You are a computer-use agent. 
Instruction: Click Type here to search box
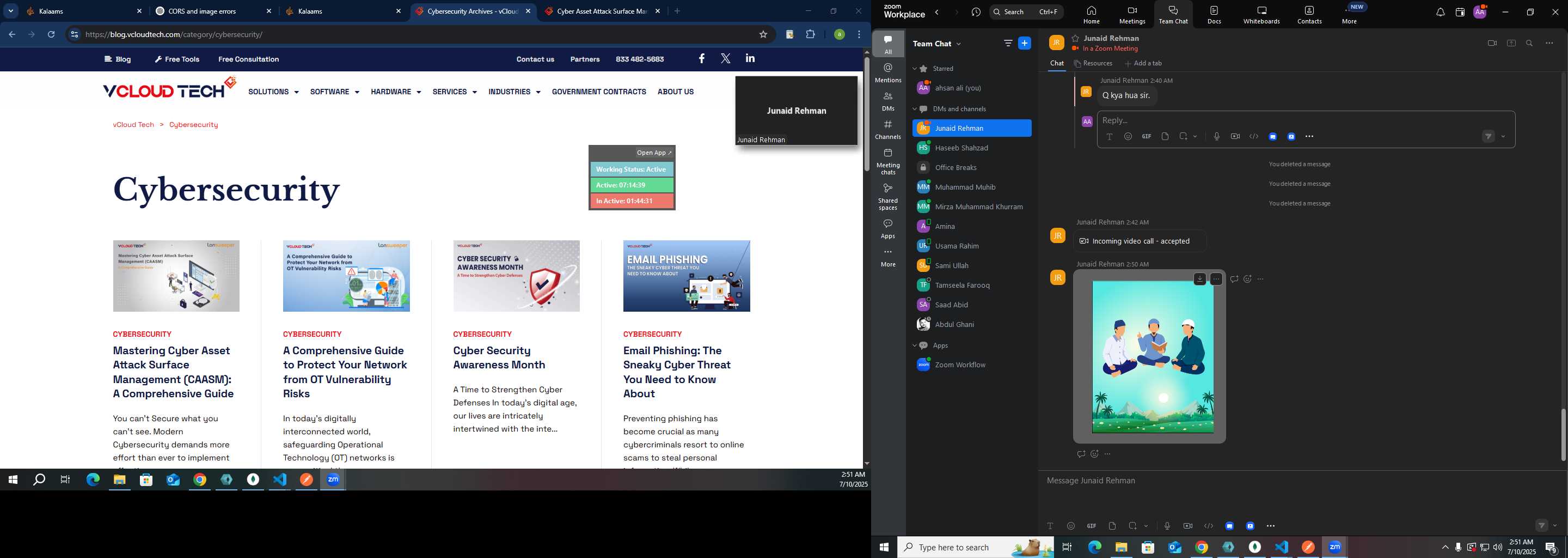click(x=975, y=548)
